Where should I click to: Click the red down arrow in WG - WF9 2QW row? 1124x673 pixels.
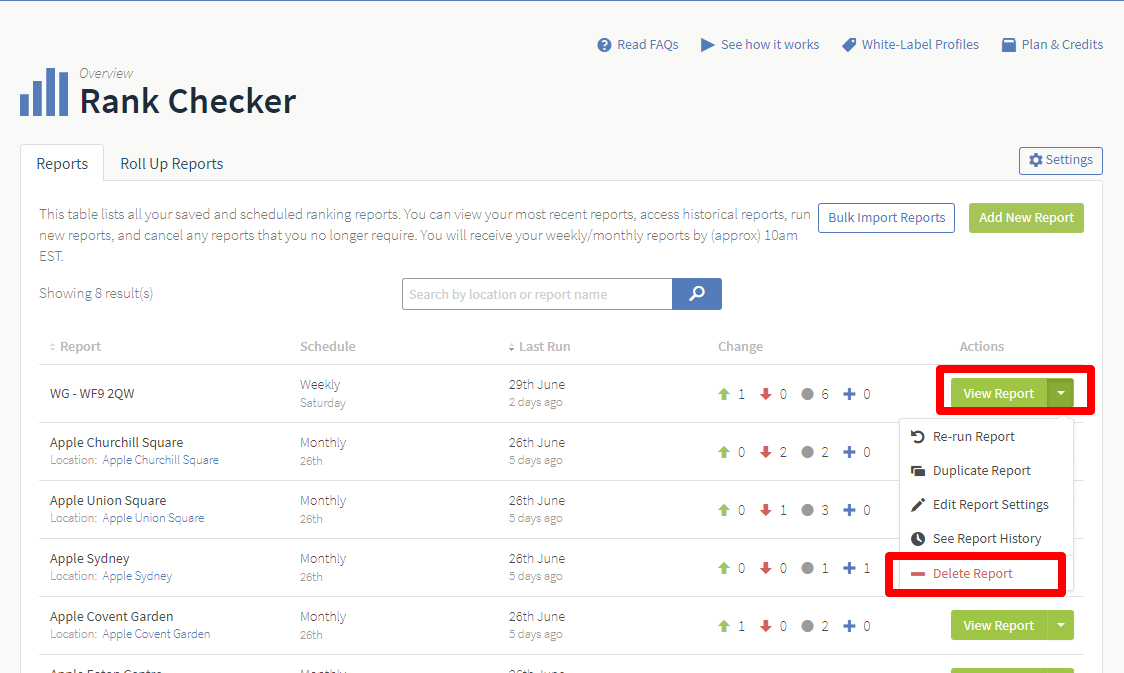(x=766, y=394)
